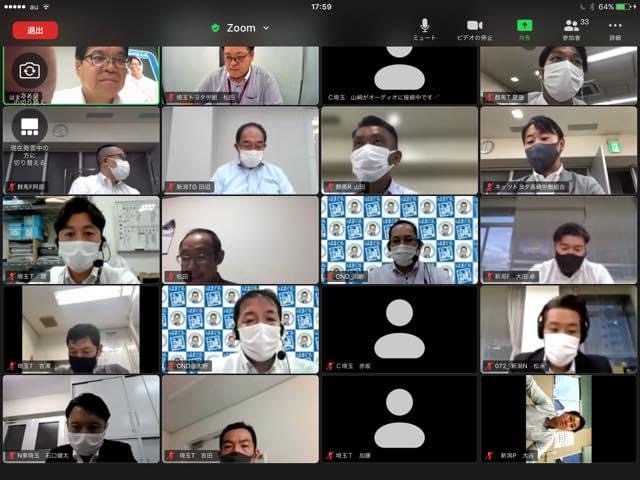This screenshot has height=480, width=640.
Task: Select the N東埼玉 石口健太 video tile
Action: pyautogui.click(x=81, y=419)
